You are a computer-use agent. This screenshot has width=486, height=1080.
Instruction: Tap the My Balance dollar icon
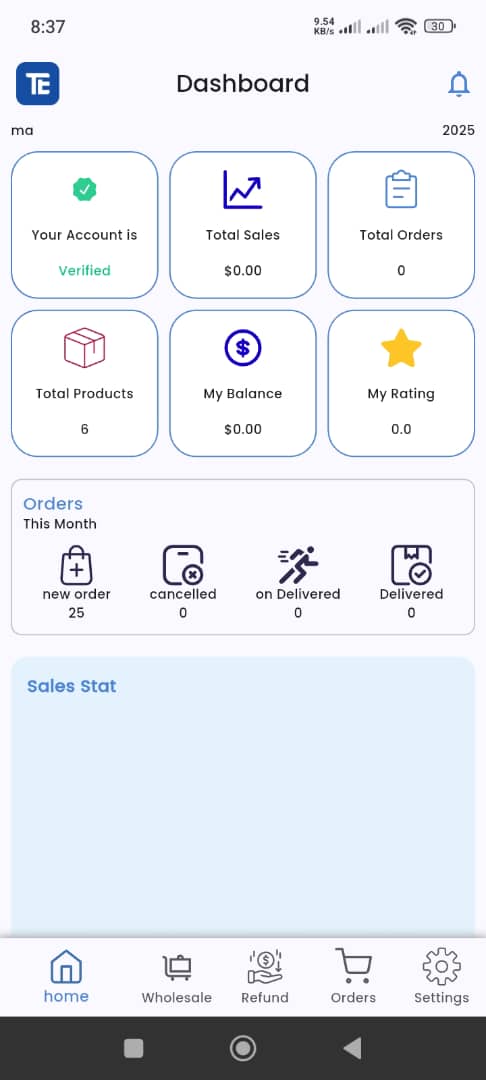click(x=242, y=348)
